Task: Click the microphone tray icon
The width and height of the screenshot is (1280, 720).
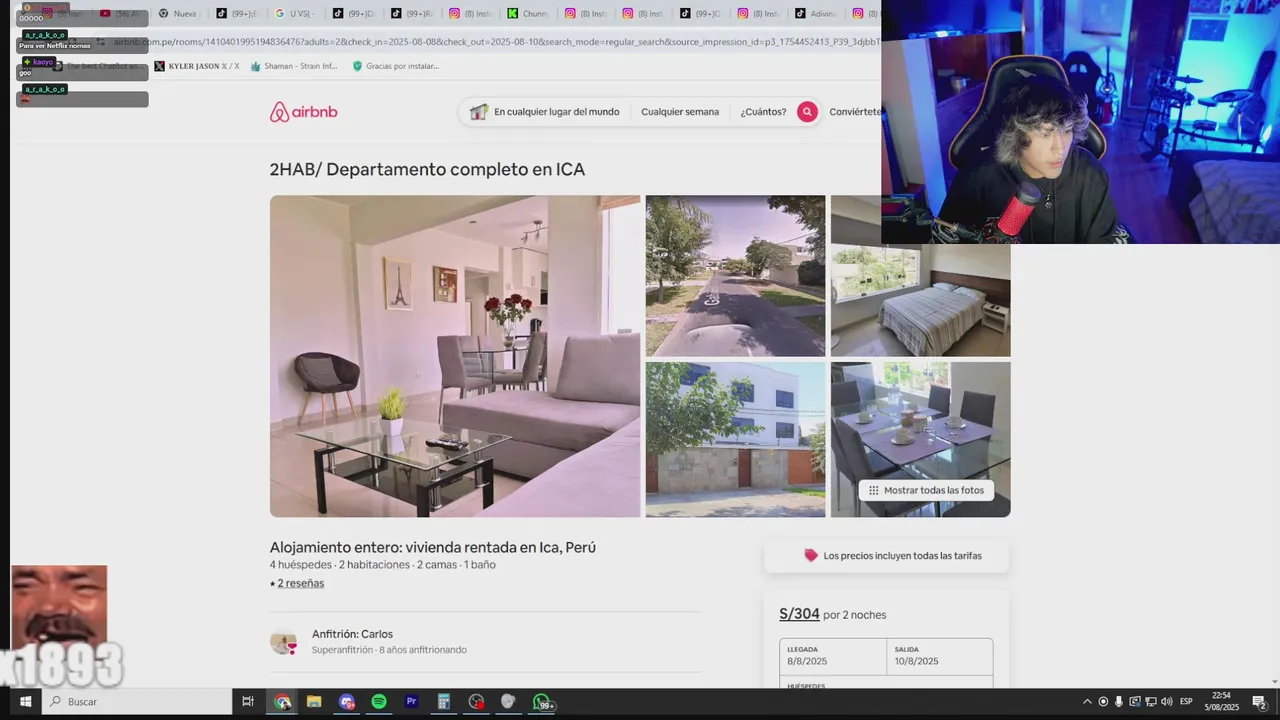Action: pos(1119,702)
